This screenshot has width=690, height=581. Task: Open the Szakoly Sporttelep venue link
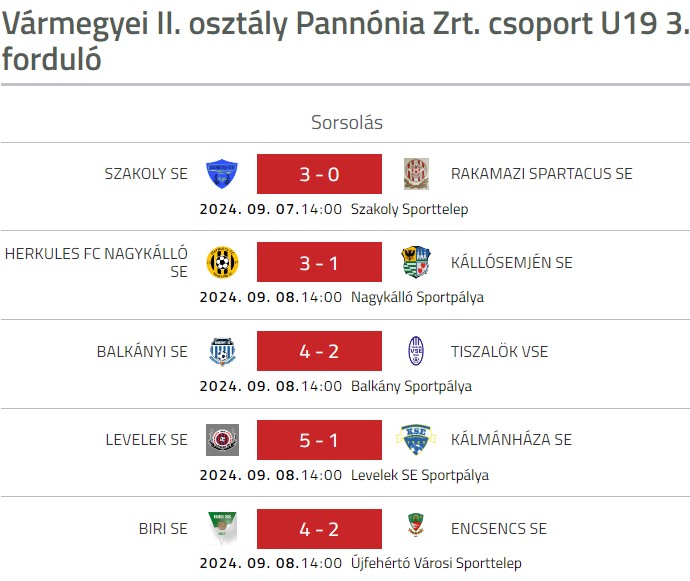(410, 209)
